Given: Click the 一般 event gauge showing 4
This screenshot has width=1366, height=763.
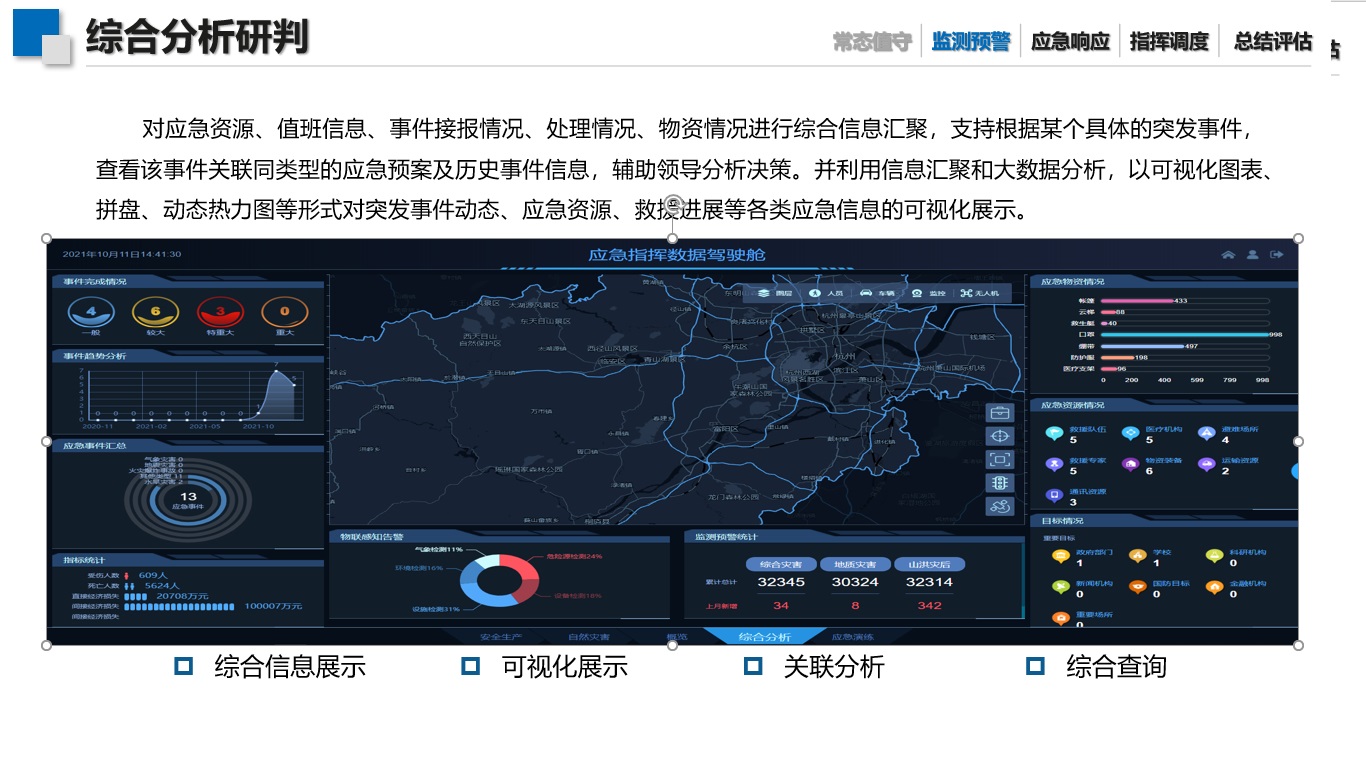Looking at the screenshot, I should click(x=91, y=313).
